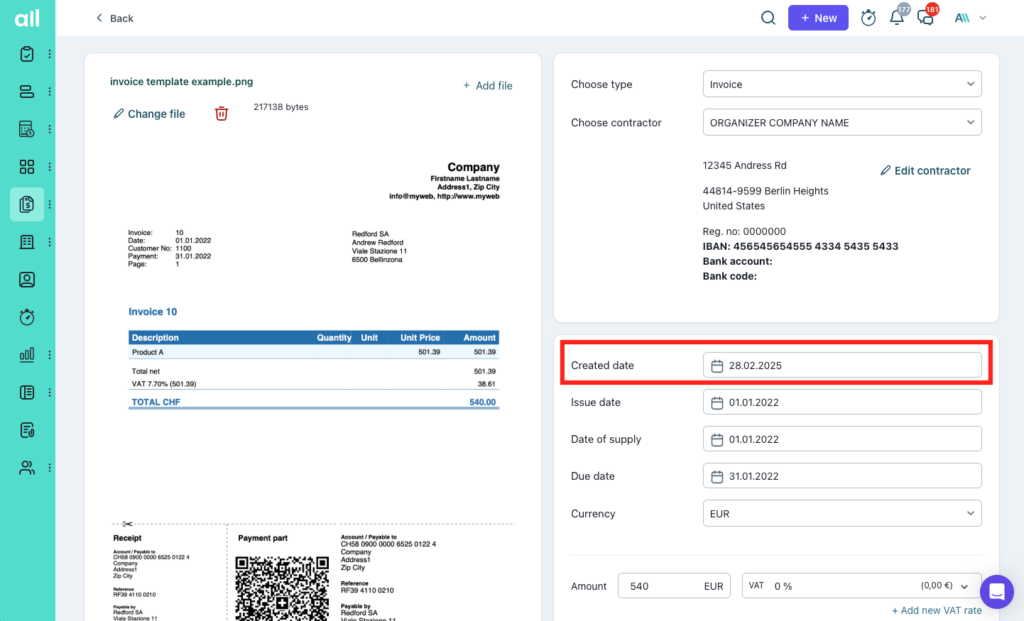
Task: Click Add file link
Action: (x=487, y=86)
